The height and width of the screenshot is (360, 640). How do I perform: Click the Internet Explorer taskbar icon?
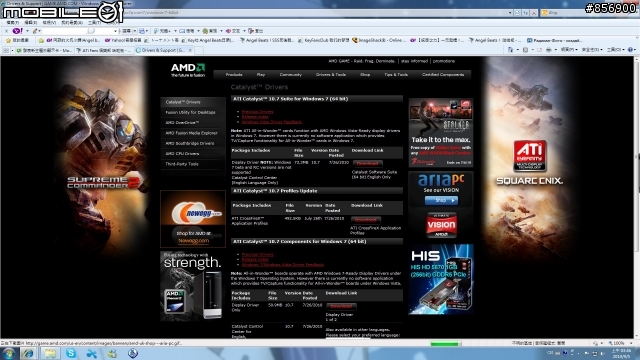coord(28,353)
